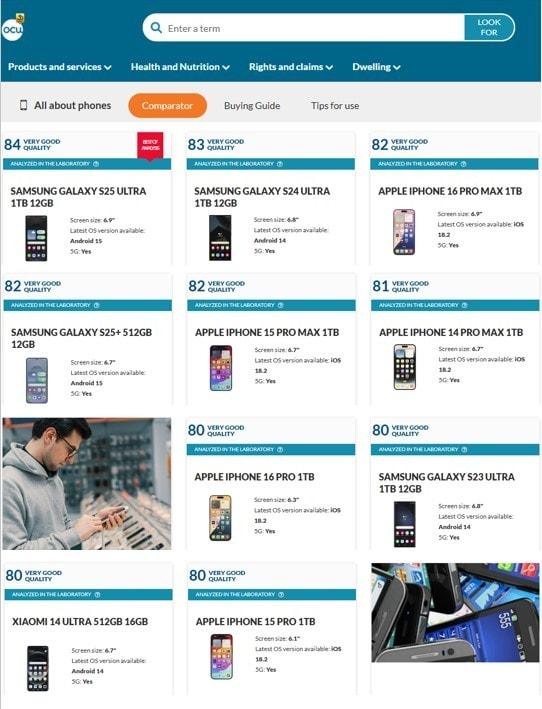Expand the Rights and claims menu
Image resolution: width=542 pixels, height=709 pixels.
click(x=291, y=67)
